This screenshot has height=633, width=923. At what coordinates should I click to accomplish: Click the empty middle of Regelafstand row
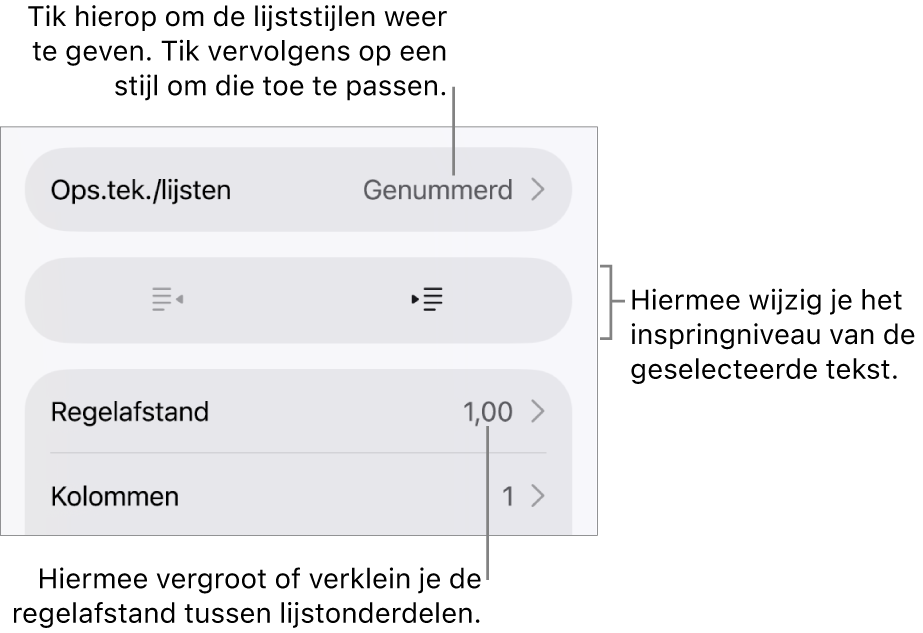(336, 411)
